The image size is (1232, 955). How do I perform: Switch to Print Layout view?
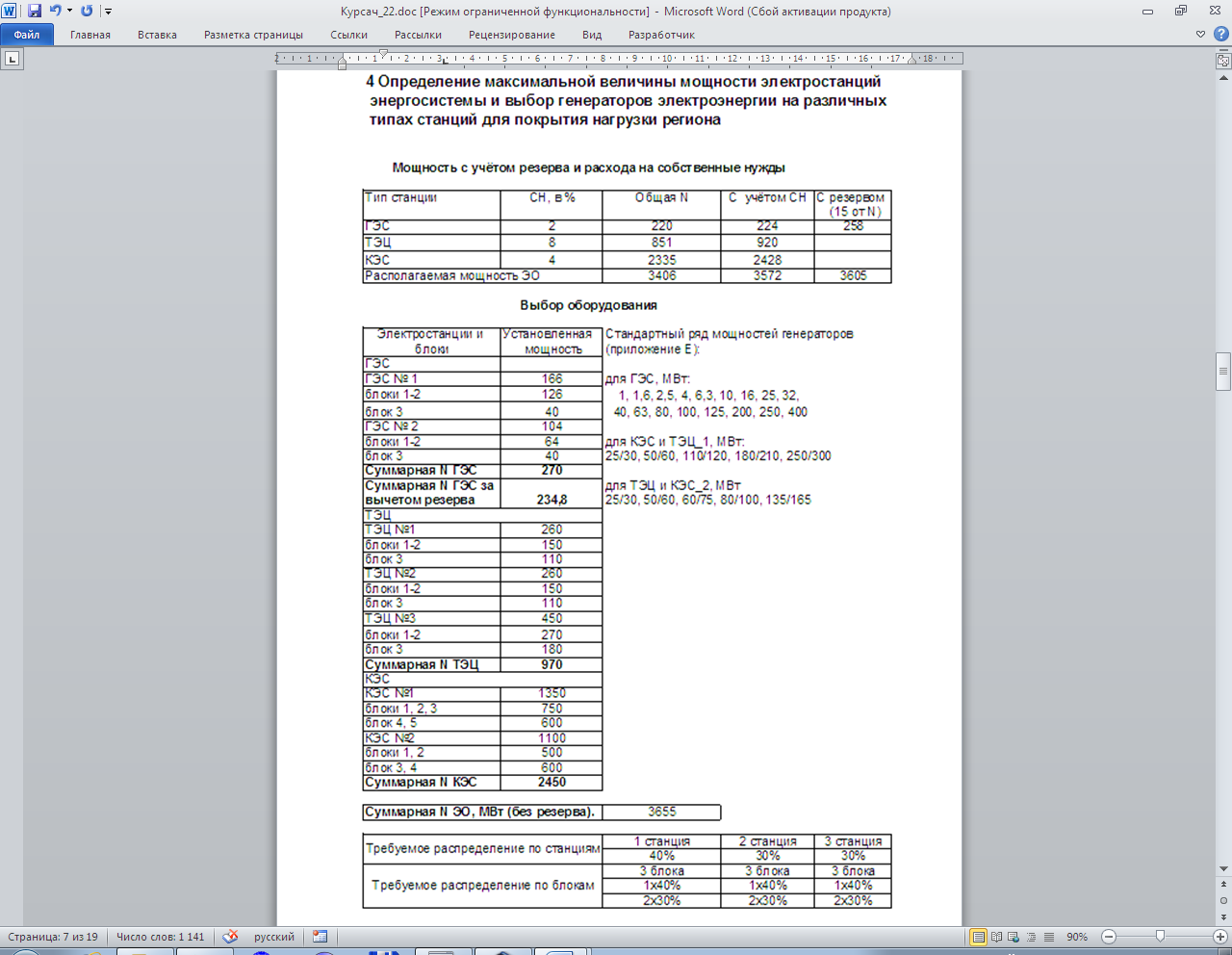click(979, 937)
